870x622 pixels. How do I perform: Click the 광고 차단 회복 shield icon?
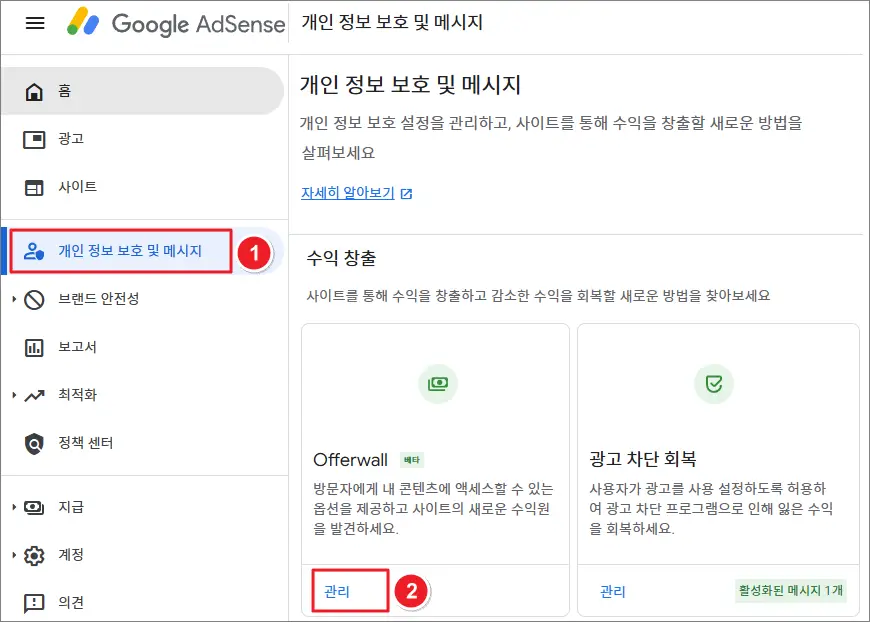click(713, 383)
